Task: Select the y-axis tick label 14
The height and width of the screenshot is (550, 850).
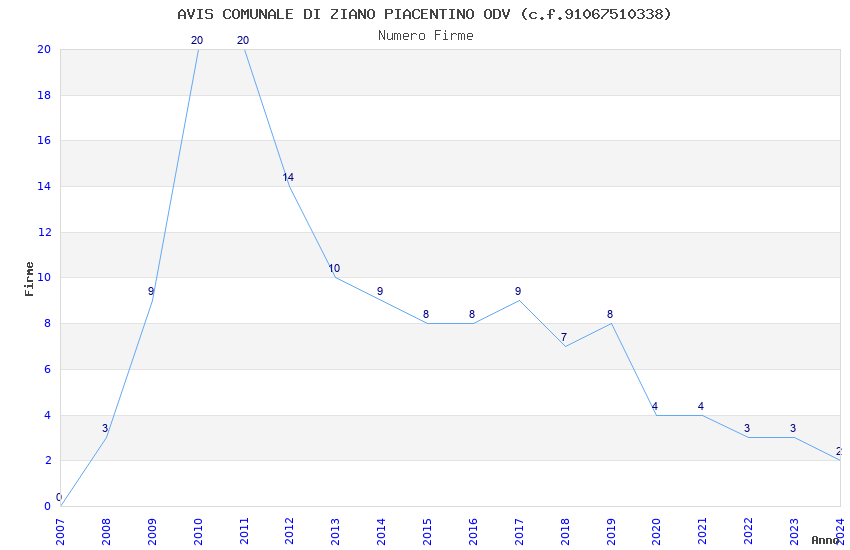Action: (44, 186)
